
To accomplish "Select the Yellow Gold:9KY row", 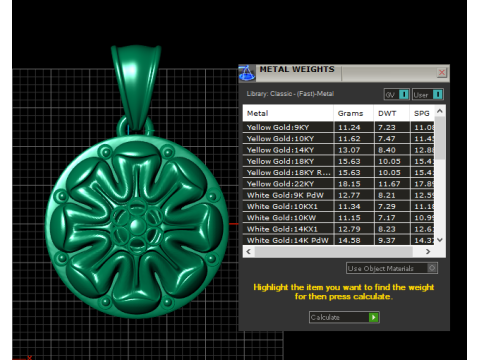I will point(339,127).
